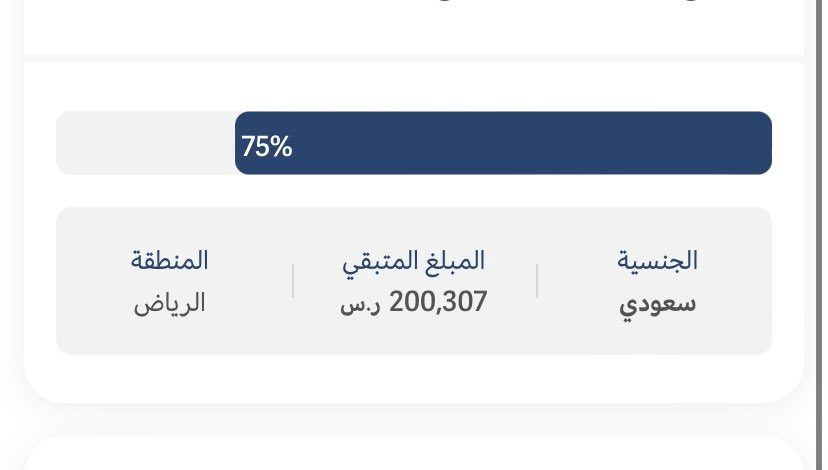Click the الرياض region value
Viewport: 828px width, 470px height.
tap(170, 304)
